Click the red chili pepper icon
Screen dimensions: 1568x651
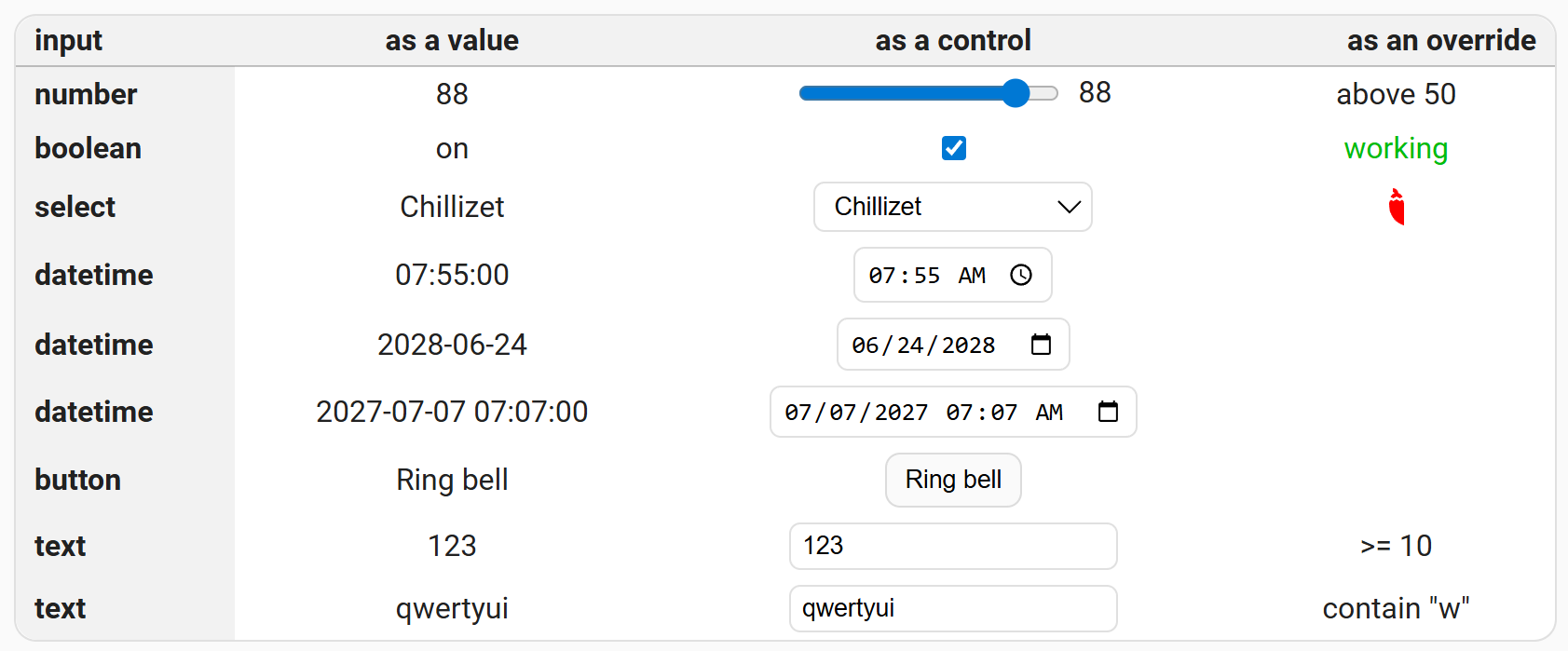point(1396,207)
